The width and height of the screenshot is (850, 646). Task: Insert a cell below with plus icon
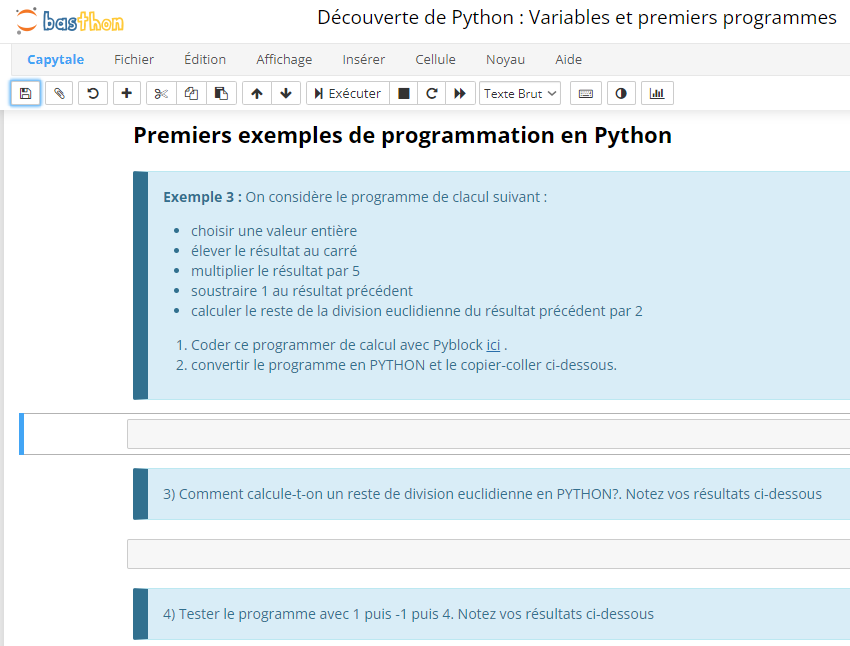tap(127, 93)
